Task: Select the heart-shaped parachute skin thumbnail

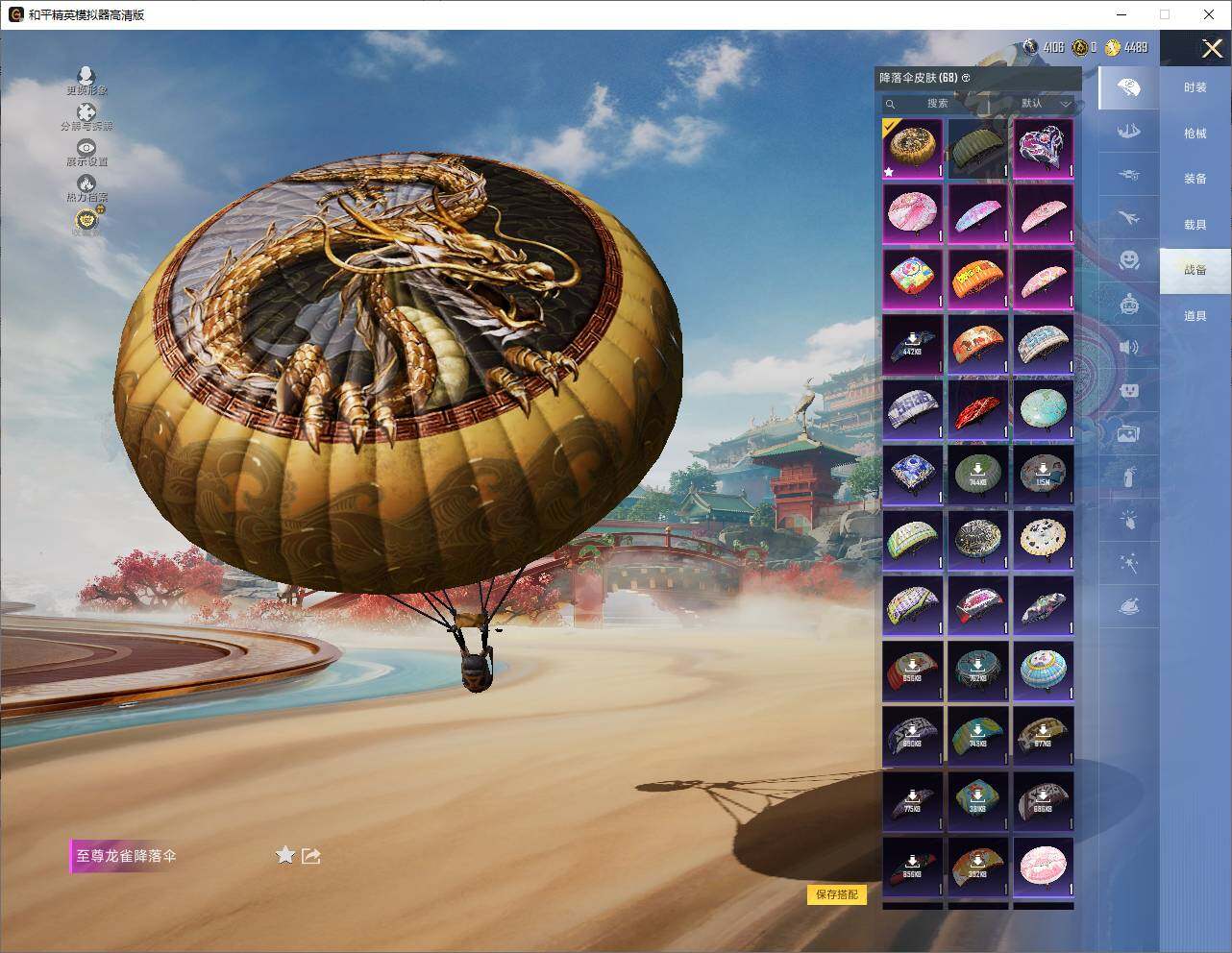Action: pos(1043,148)
